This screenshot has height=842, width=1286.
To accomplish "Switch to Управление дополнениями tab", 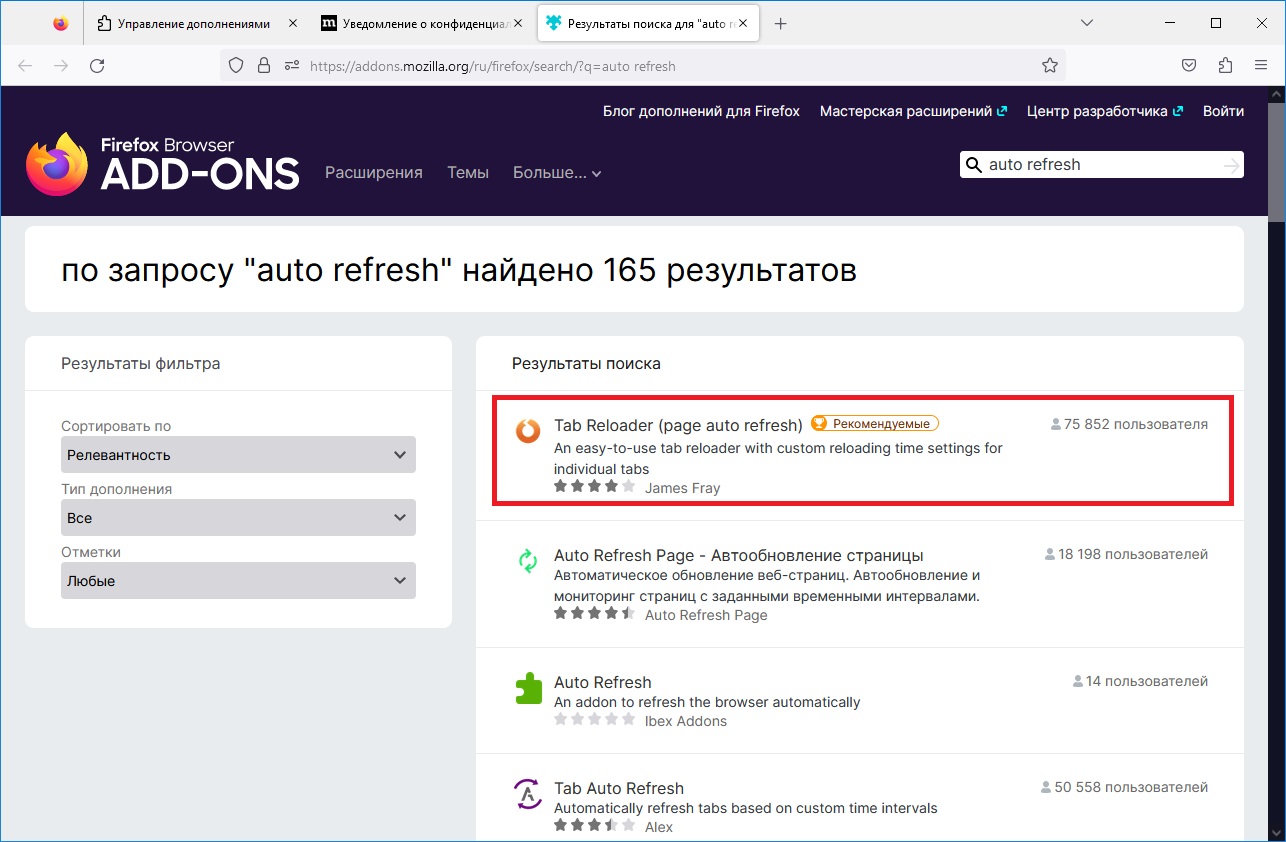I will pos(194,24).
